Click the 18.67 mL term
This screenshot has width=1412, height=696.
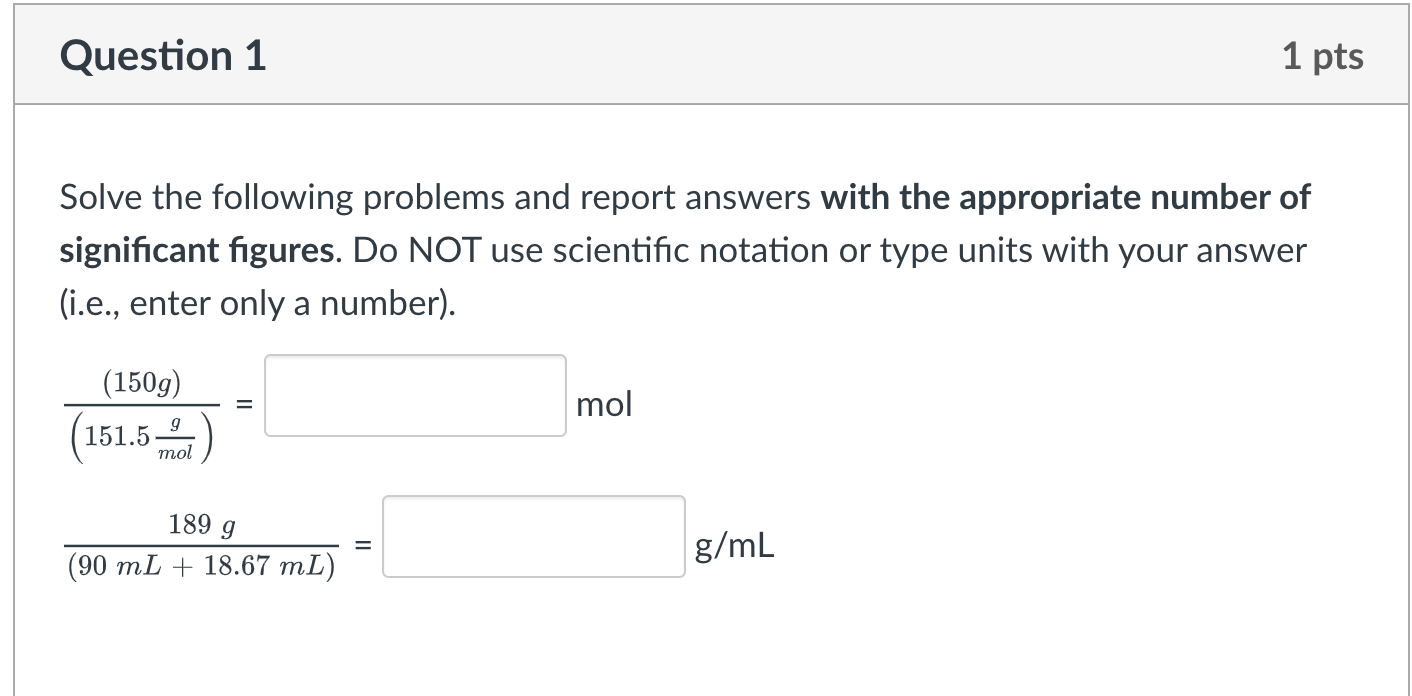coord(265,566)
